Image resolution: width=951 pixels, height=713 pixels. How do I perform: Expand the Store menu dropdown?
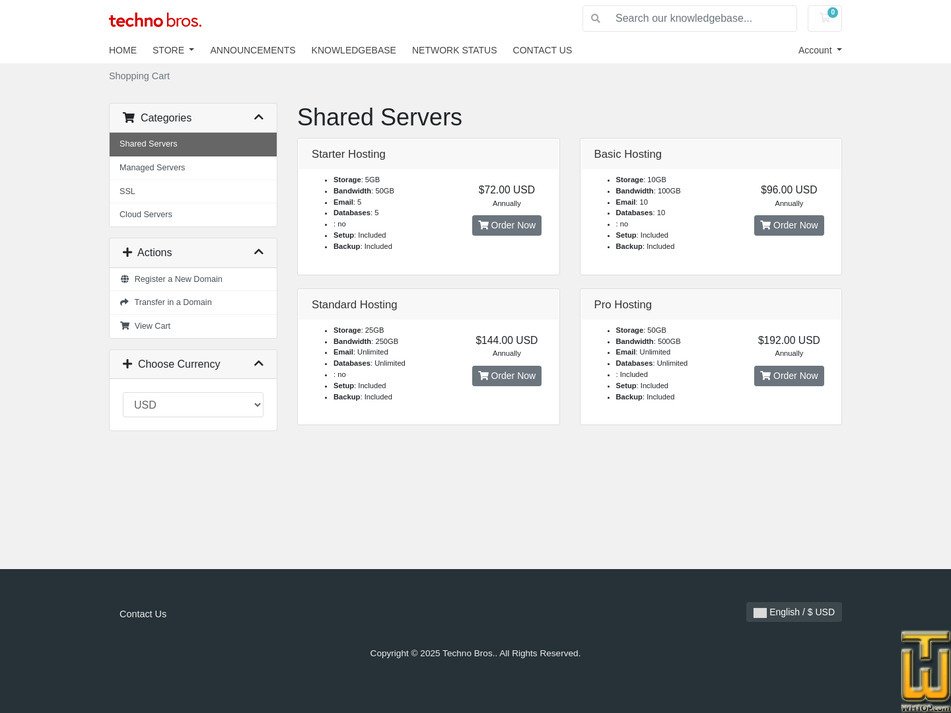click(x=173, y=50)
